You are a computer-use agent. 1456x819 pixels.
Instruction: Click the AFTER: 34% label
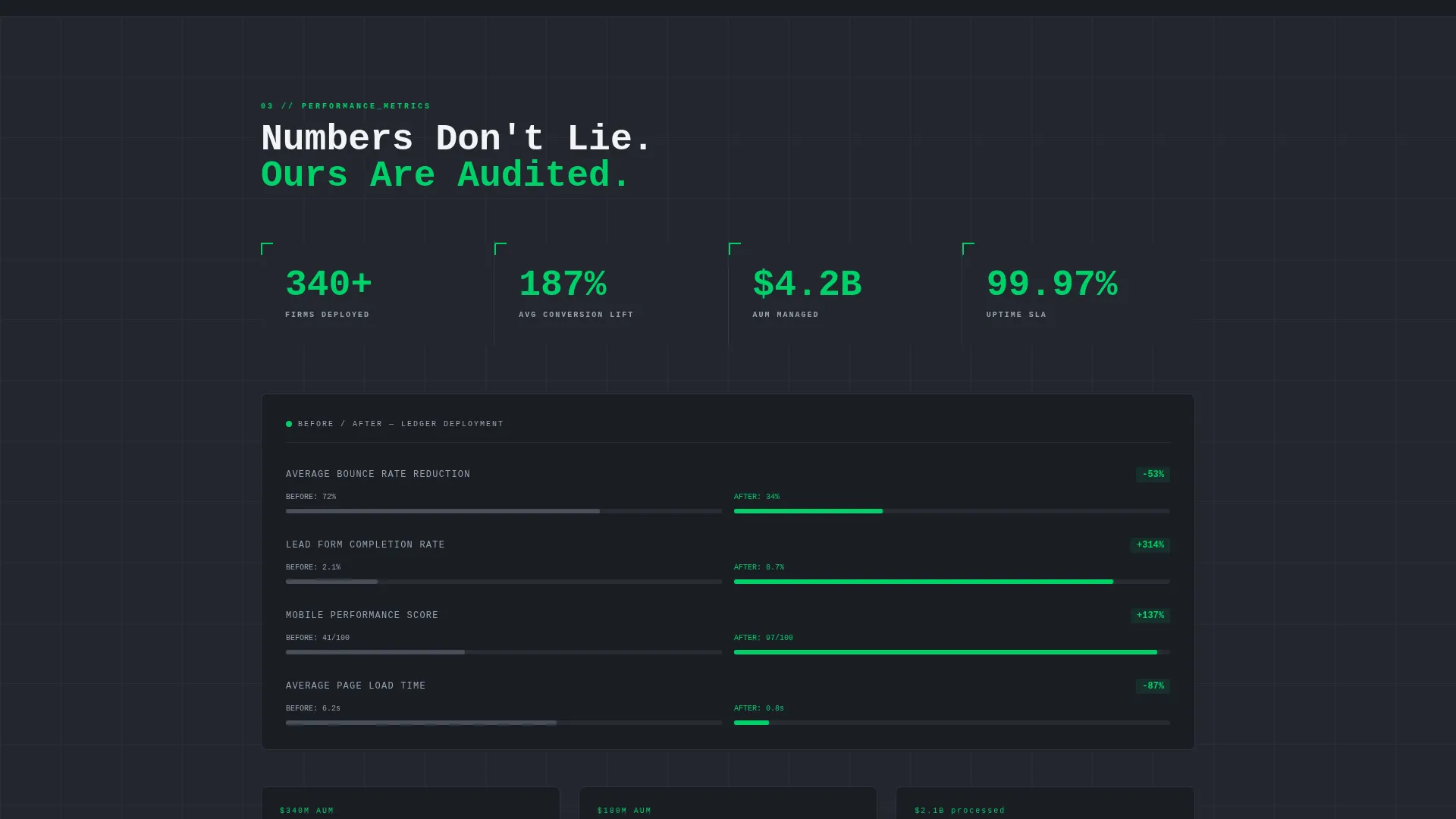point(757,497)
